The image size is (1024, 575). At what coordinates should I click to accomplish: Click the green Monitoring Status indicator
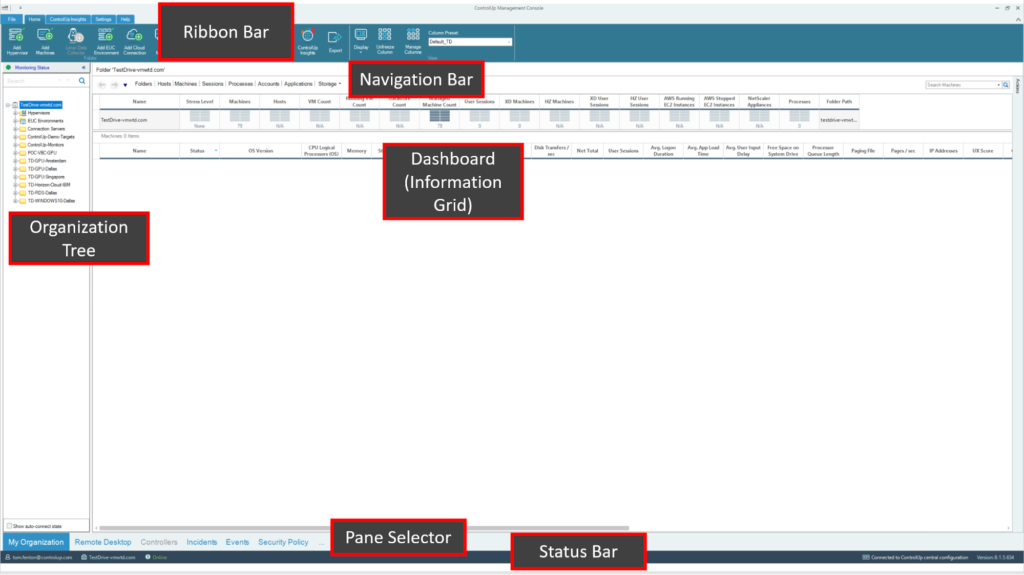tap(8, 67)
